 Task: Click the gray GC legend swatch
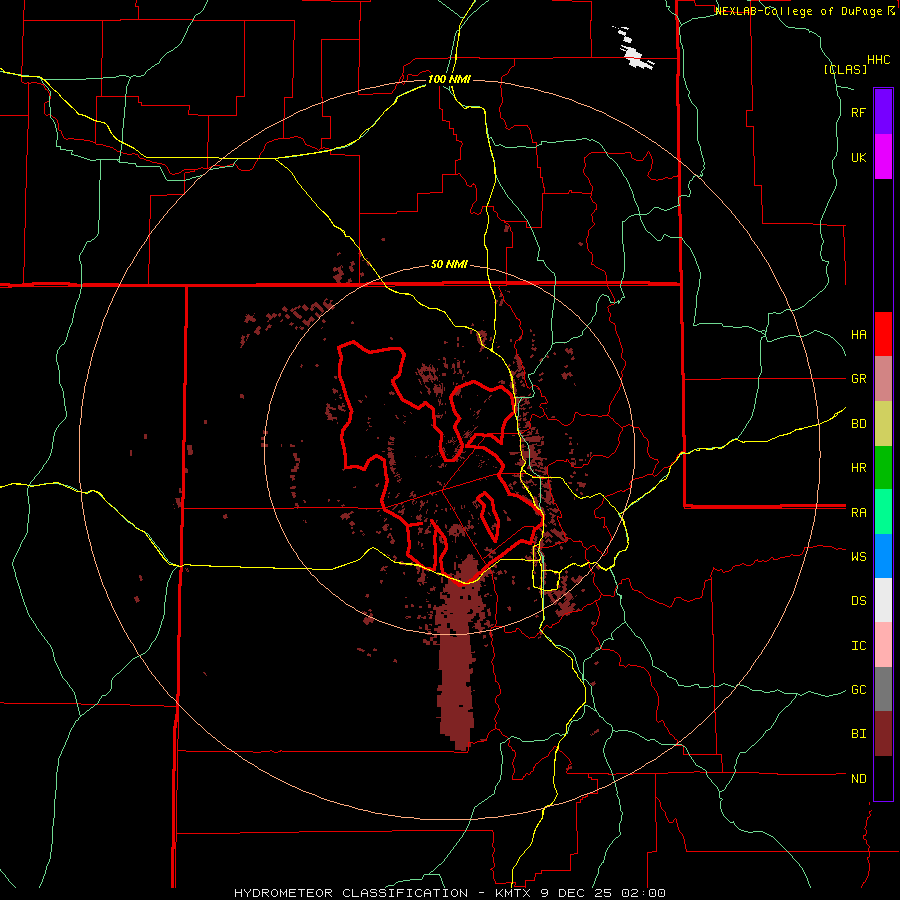pos(883,689)
